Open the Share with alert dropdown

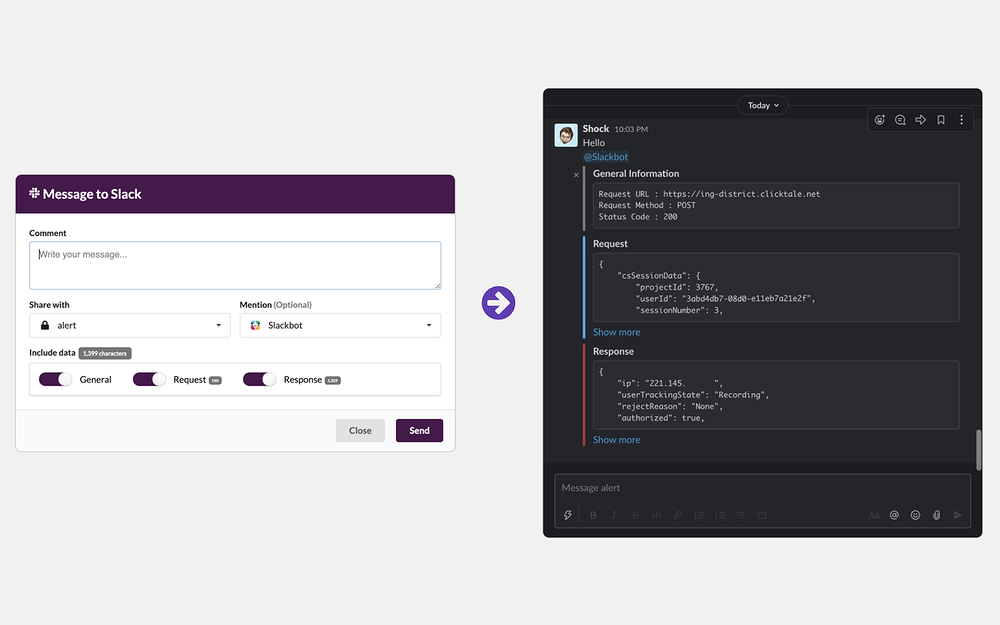click(x=129, y=325)
